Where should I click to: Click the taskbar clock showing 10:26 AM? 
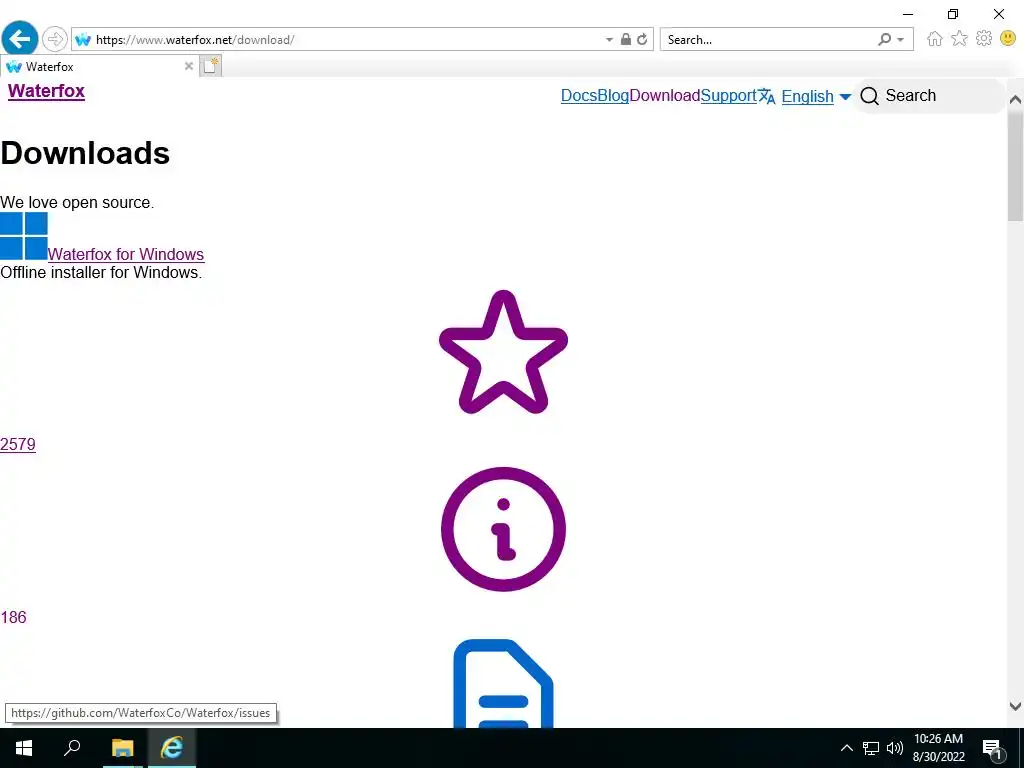(938, 748)
